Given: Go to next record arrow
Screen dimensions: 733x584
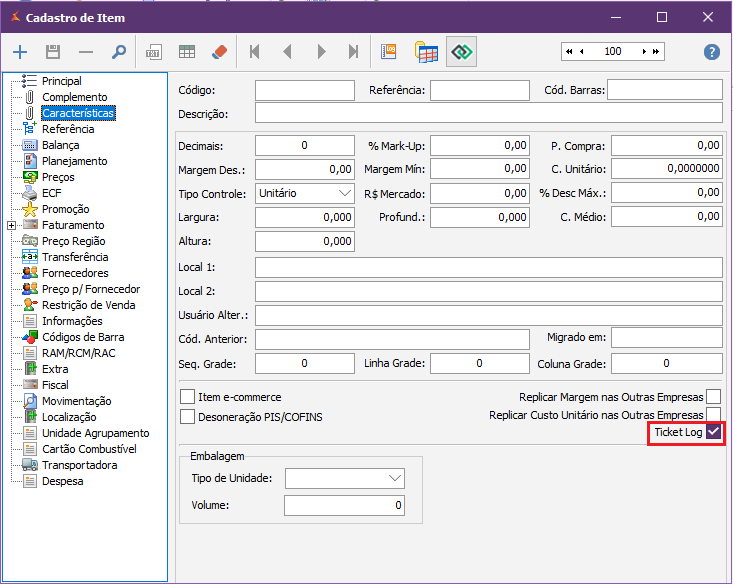Looking at the screenshot, I should point(321,52).
